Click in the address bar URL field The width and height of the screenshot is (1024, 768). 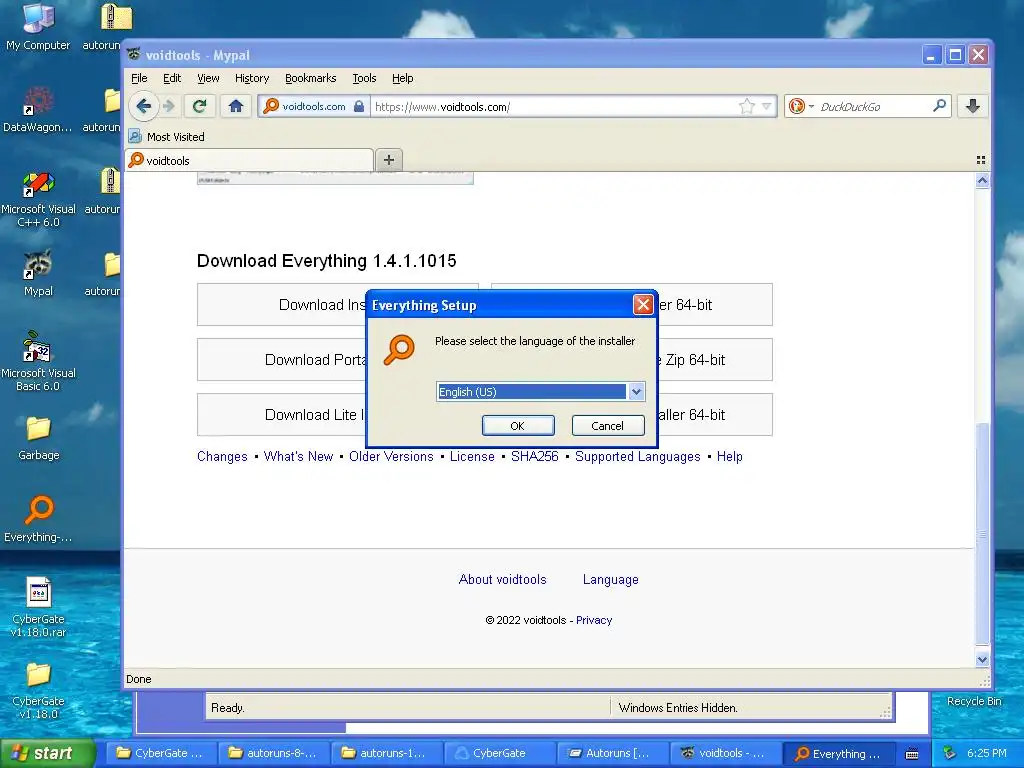554,106
